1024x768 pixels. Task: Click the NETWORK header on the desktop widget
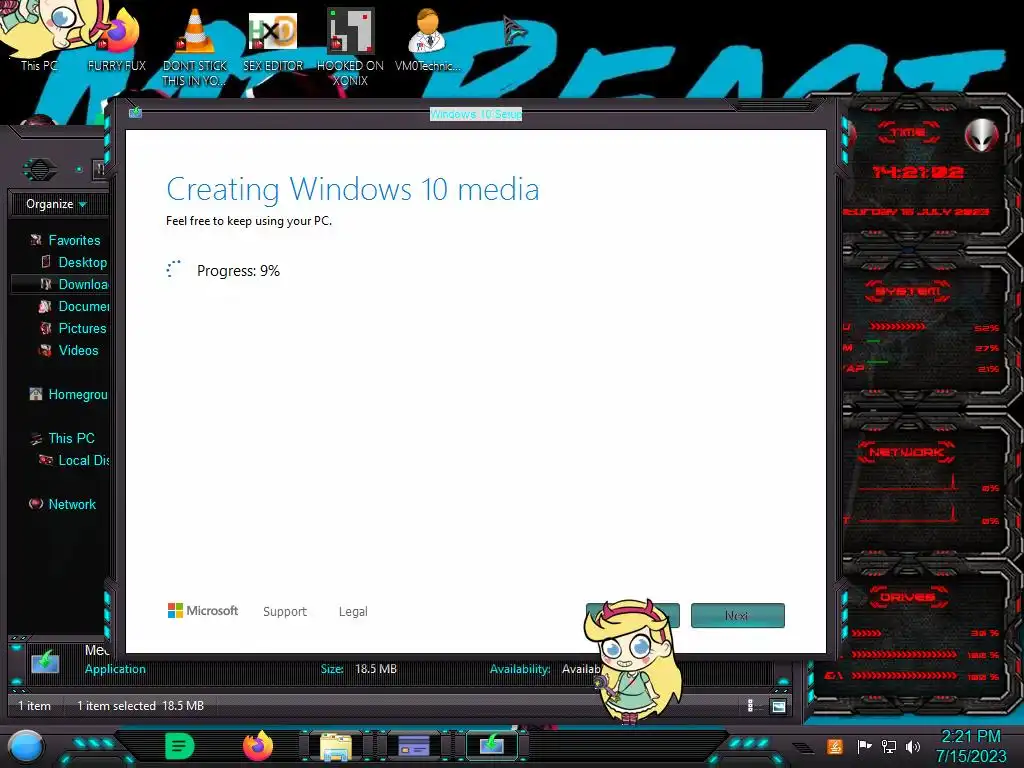click(906, 452)
